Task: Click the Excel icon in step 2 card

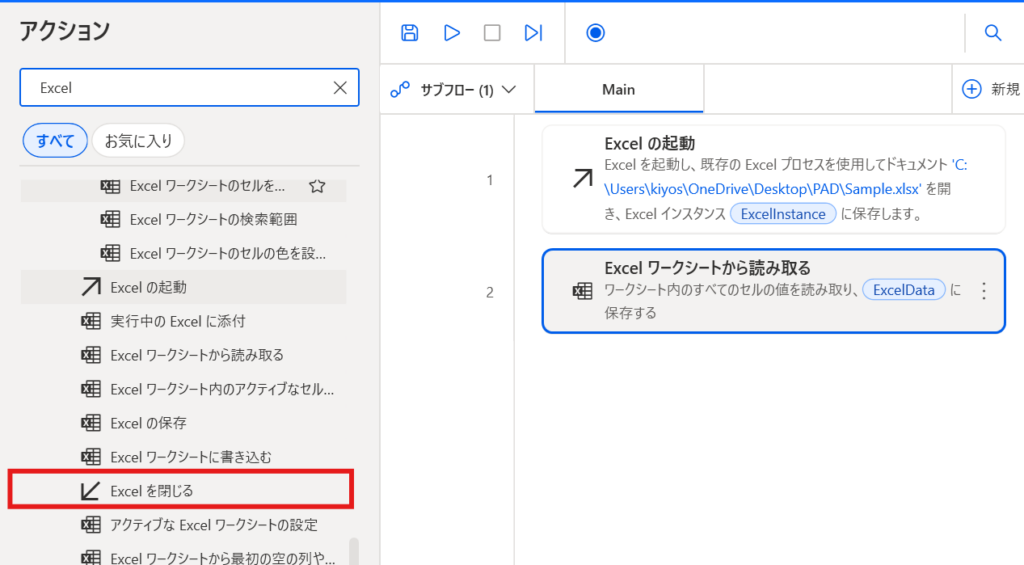Action: point(583,291)
